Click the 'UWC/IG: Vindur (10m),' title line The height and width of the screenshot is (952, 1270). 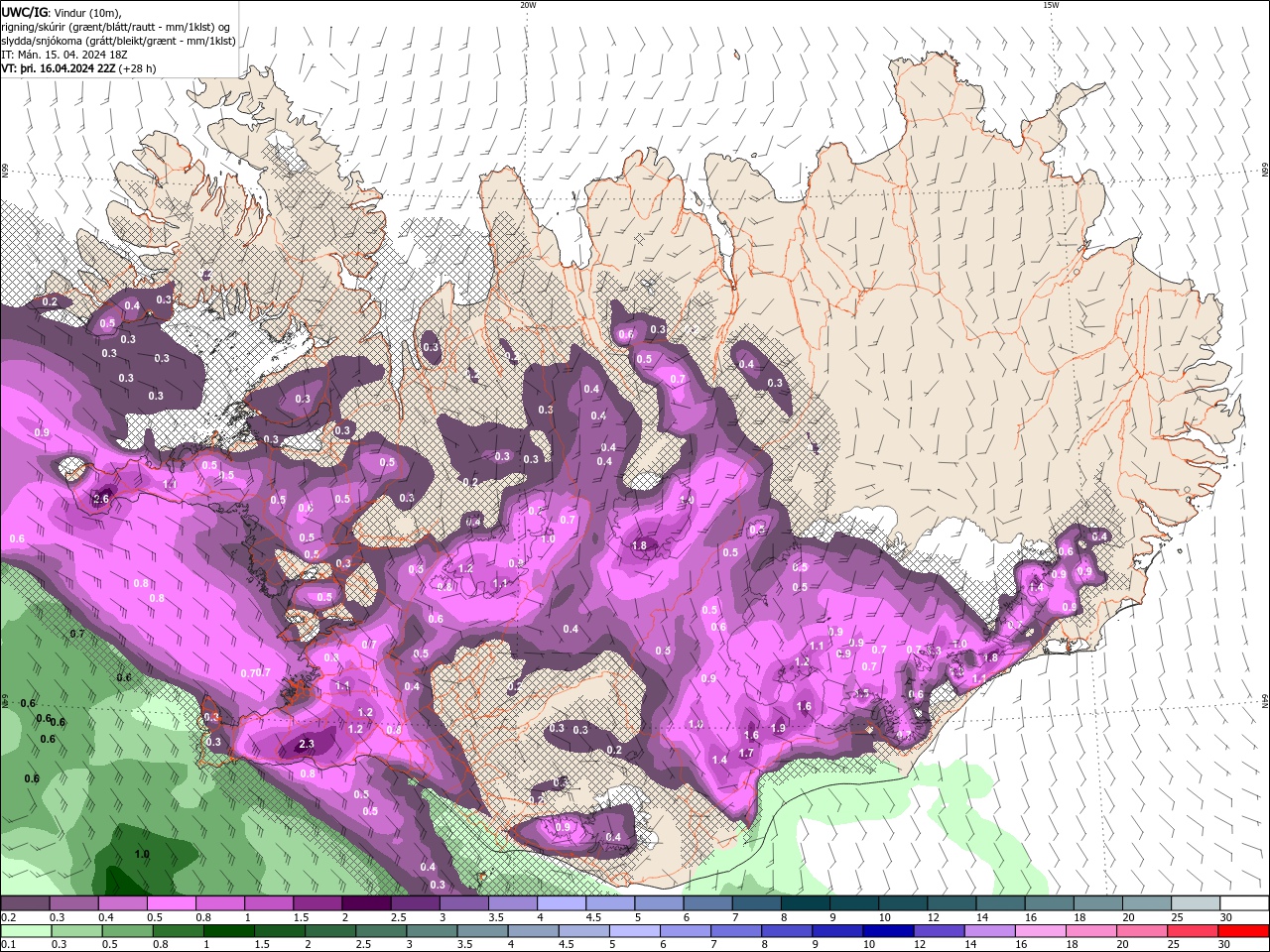pyautogui.click(x=61, y=12)
